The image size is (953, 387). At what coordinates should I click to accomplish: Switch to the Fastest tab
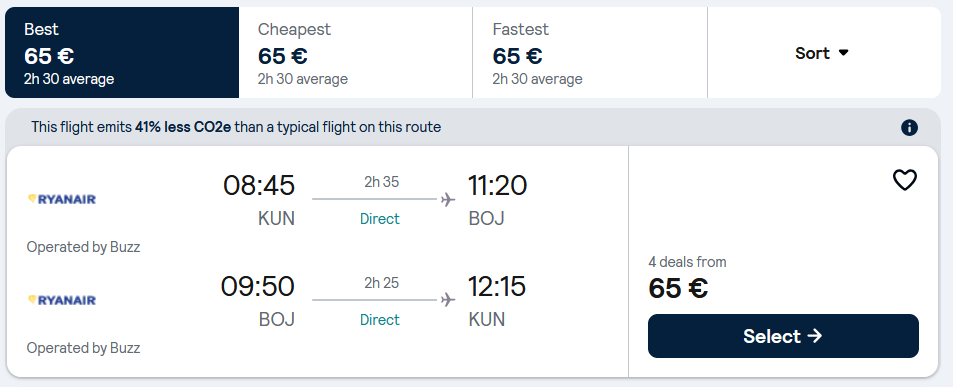tap(590, 53)
